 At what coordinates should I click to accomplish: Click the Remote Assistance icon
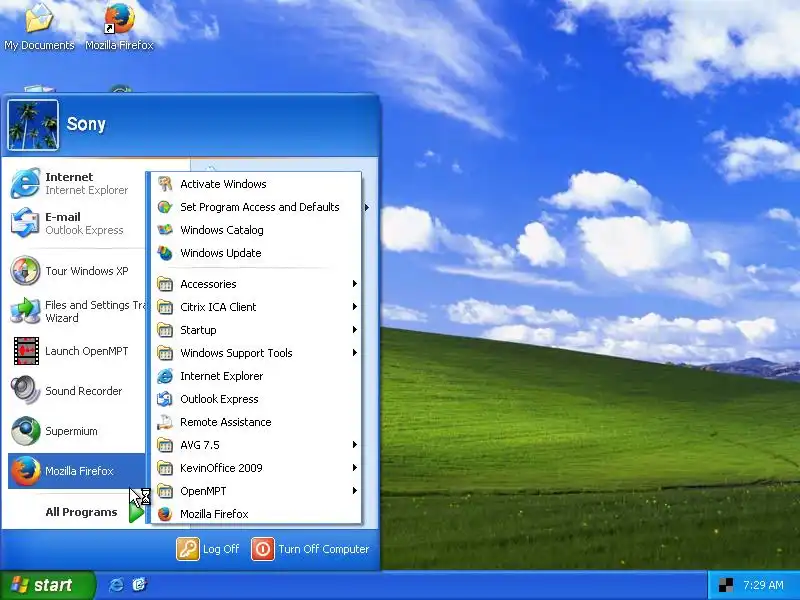pos(165,422)
